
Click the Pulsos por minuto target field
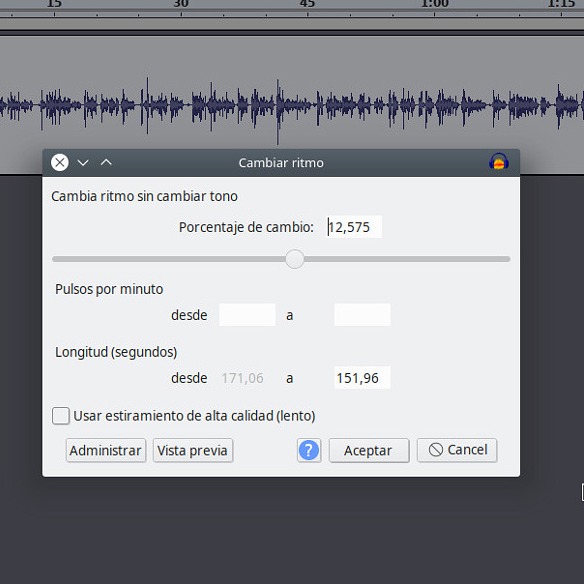[362, 315]
